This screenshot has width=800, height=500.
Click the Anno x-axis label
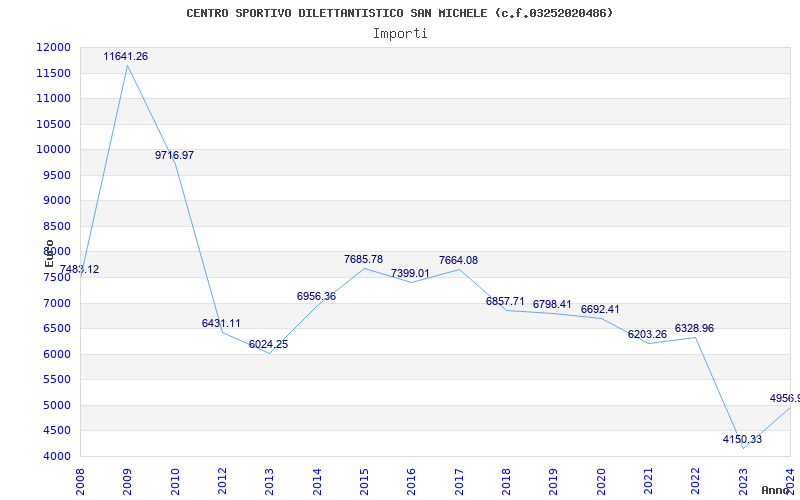775,490
